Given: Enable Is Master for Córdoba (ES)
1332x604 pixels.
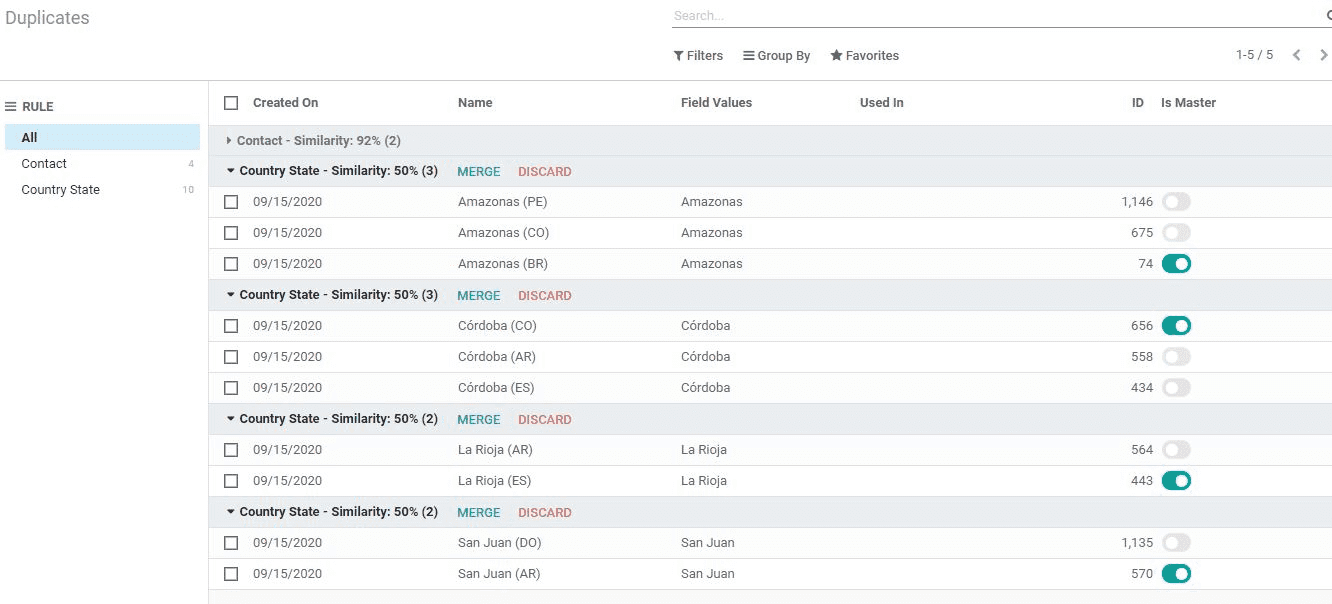Looking at the screenshot, I should [1176, 388].
